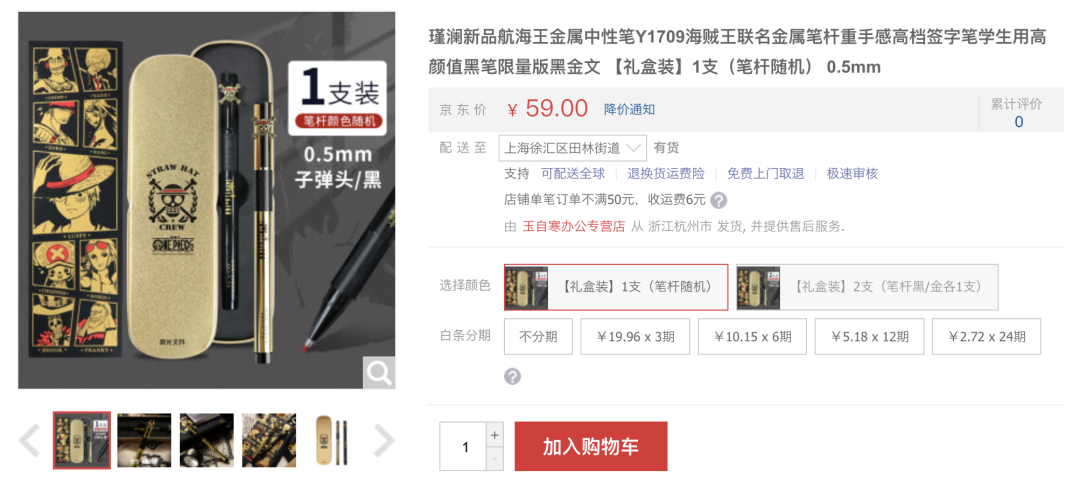
Task: Choose the 不分期 installment option
Action: tap(538, 337)
